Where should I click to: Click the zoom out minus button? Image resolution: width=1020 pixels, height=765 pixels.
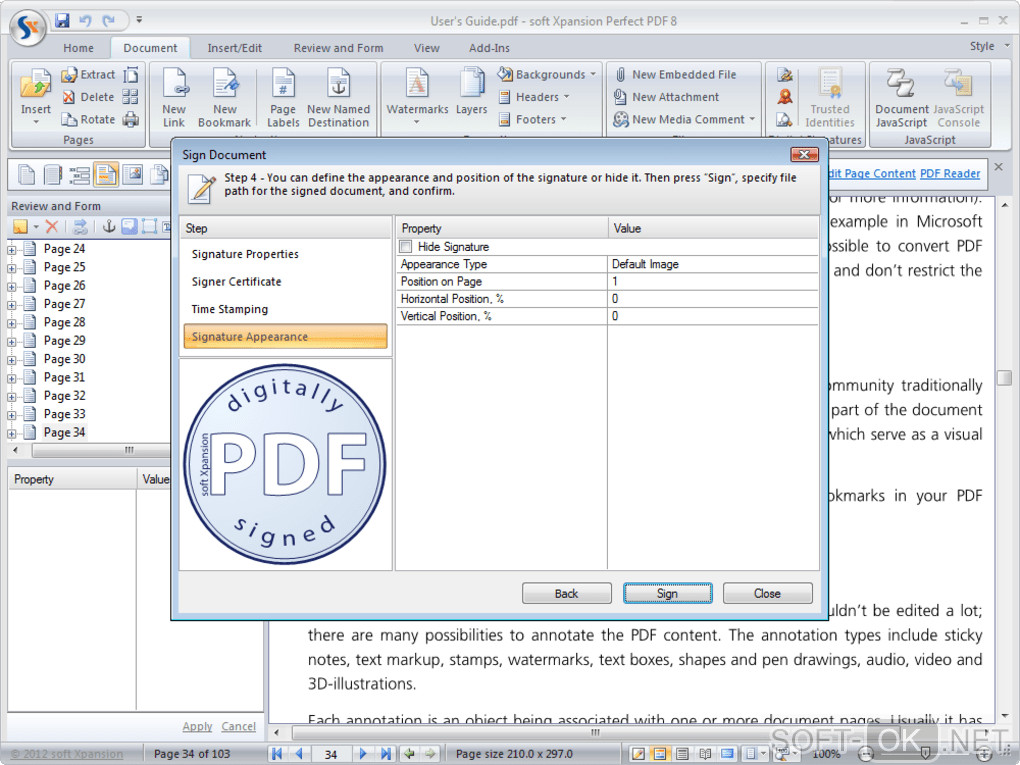[866, 753]
